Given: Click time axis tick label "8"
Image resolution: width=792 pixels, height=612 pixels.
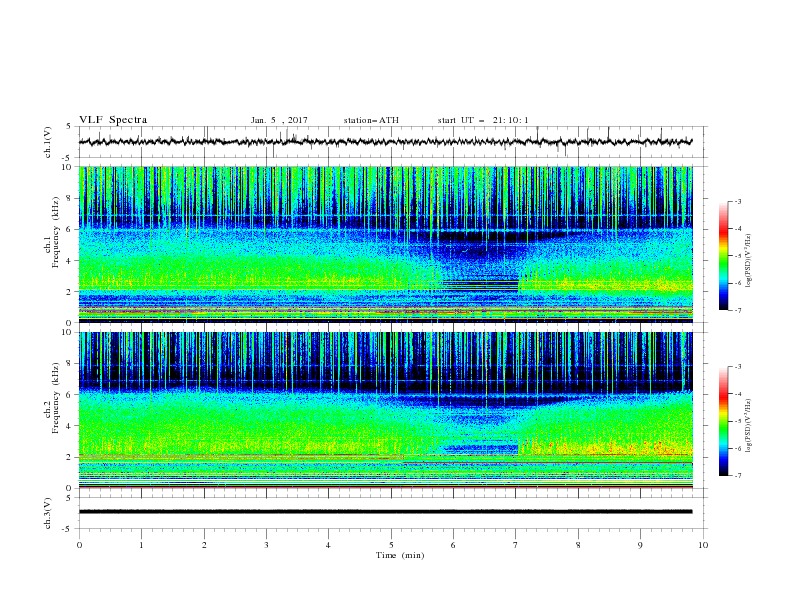Looking at the screenshot, I should [x=578, y=545].
